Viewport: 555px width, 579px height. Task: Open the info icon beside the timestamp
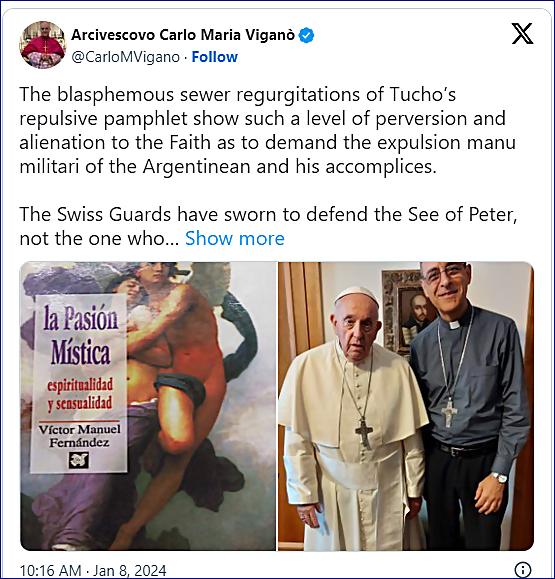(523, 569)
